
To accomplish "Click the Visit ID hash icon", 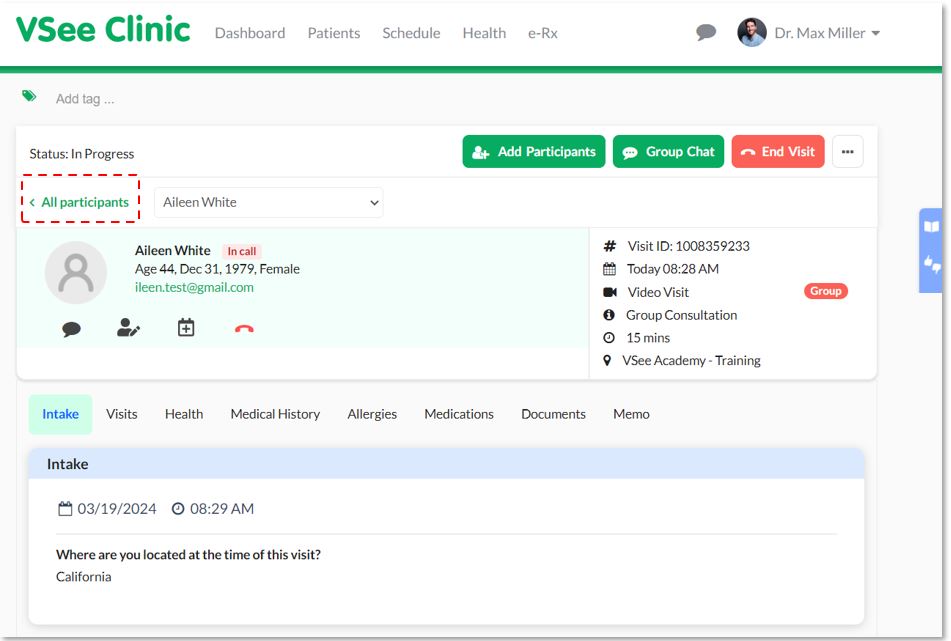I will pyautogui.click(x=610, y=246).
